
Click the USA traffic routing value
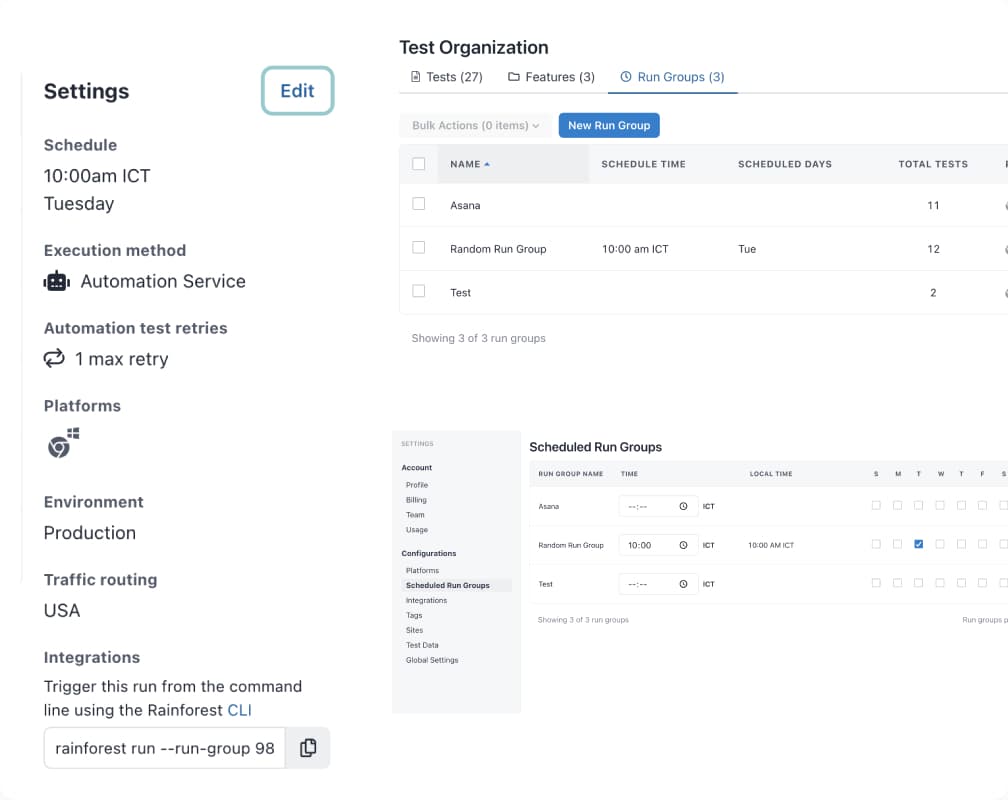(x=62, y=610)
